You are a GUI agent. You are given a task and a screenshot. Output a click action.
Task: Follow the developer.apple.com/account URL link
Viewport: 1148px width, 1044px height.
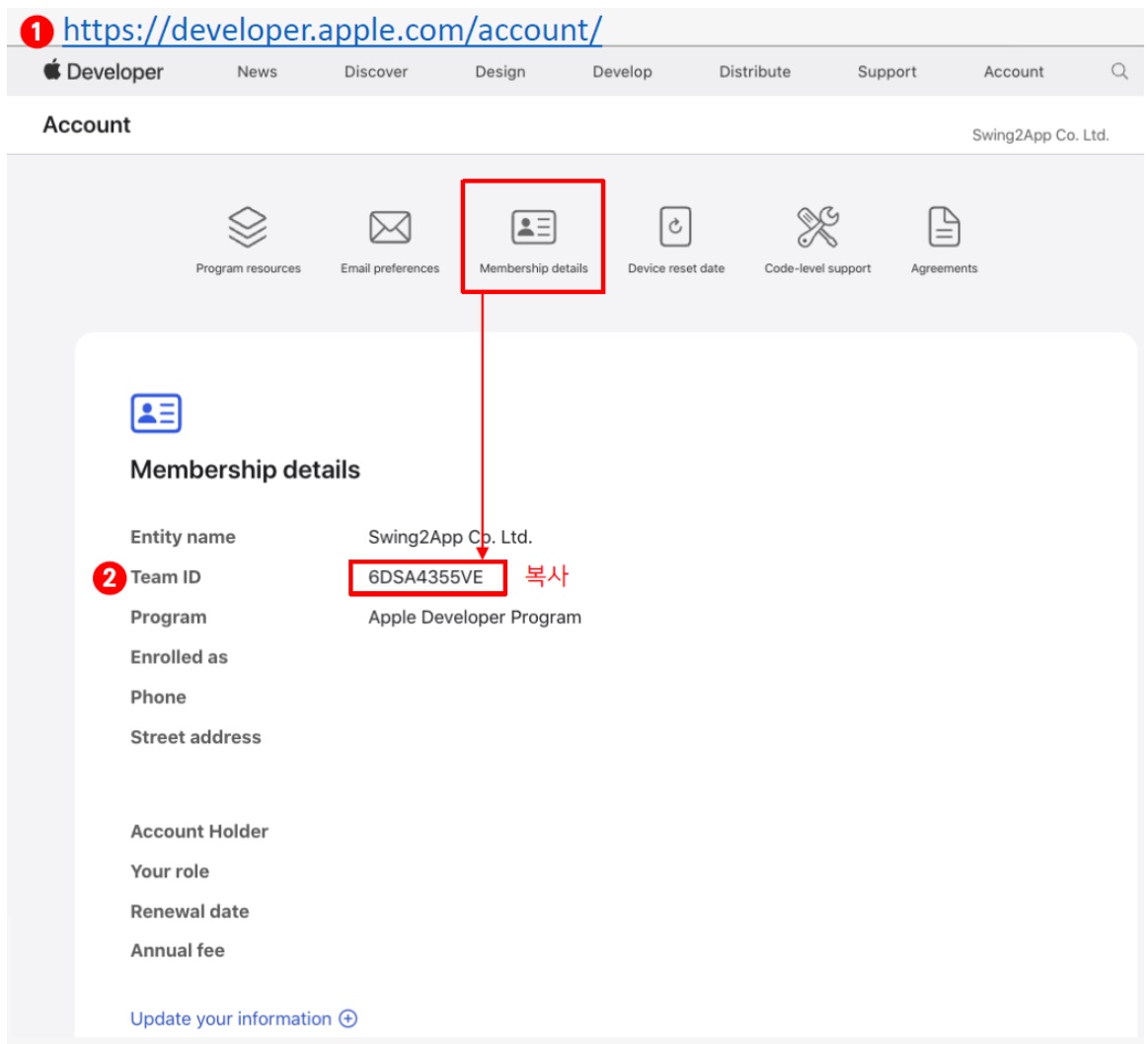click(333, 30)
